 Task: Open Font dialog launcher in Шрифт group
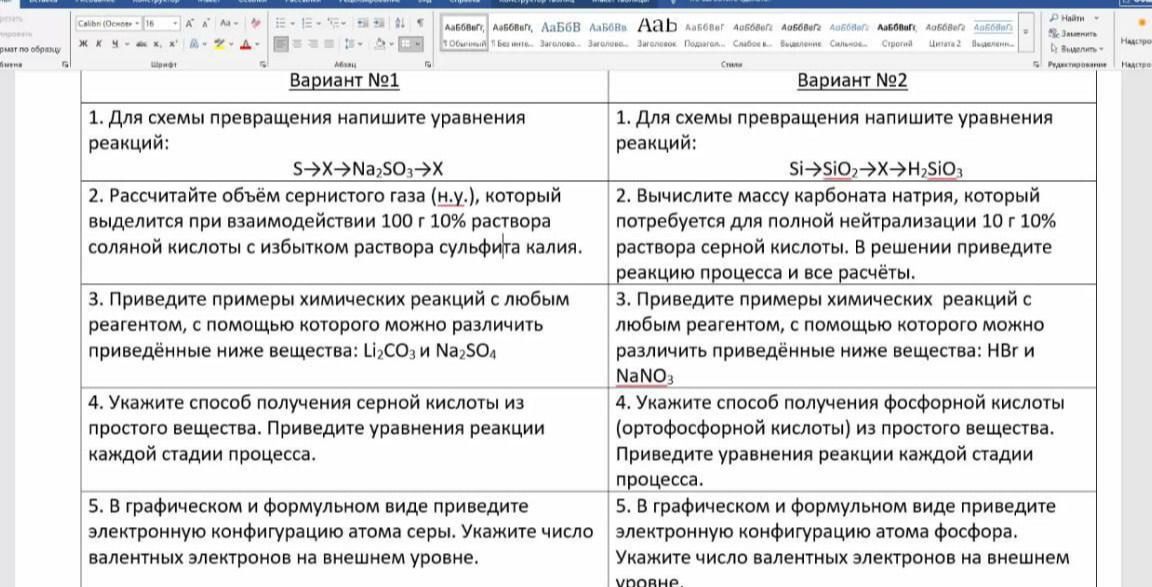tap(263, 65)
